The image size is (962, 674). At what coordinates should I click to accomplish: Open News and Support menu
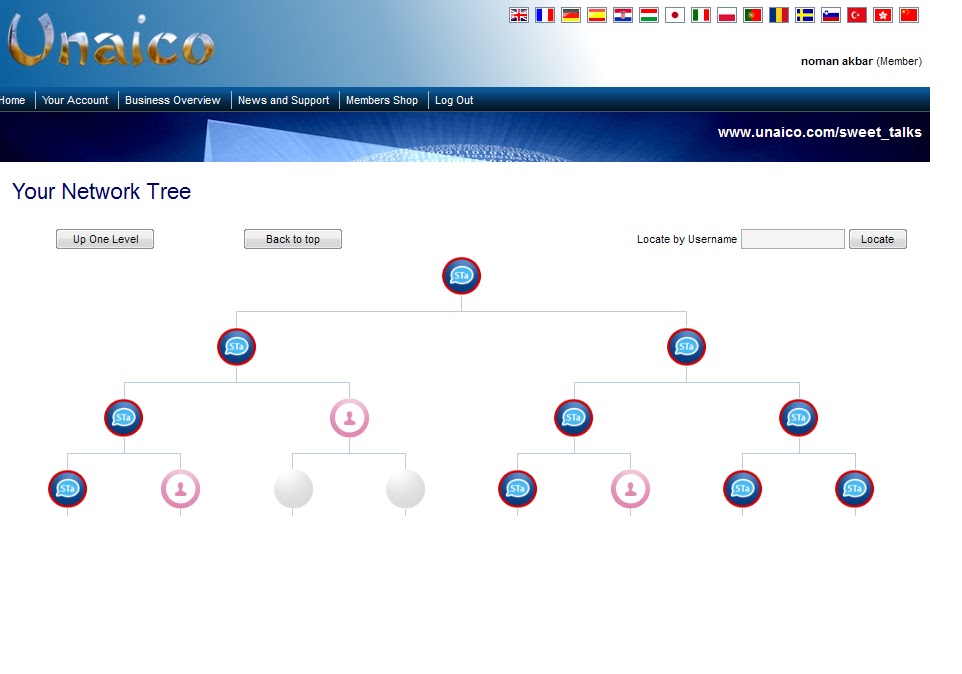283,100
